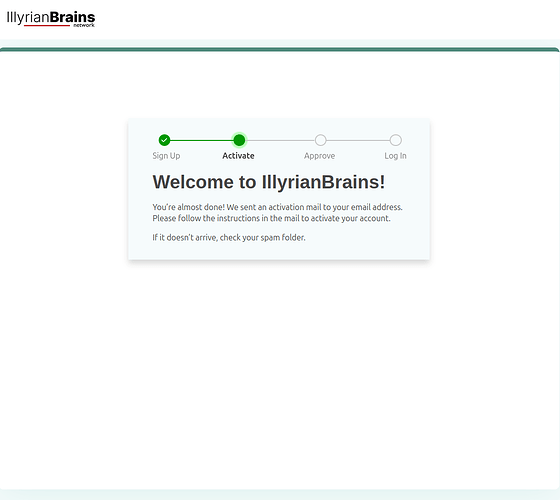Click the check your spam folder note

pyautogui.click(x=229, y=238)
